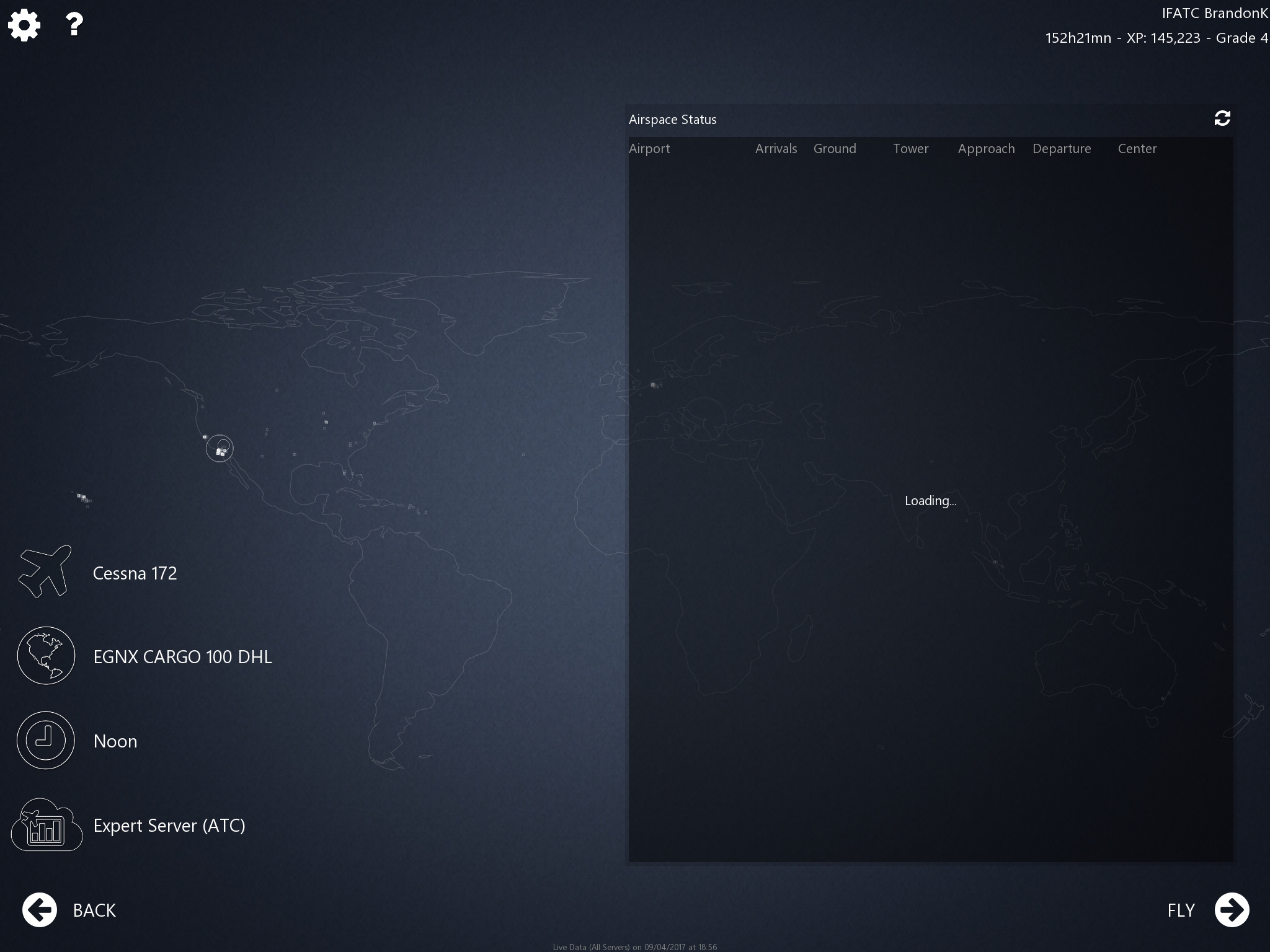Click the globe location icon
Screen dimensions: 1270x952
[x=46, y=656]
